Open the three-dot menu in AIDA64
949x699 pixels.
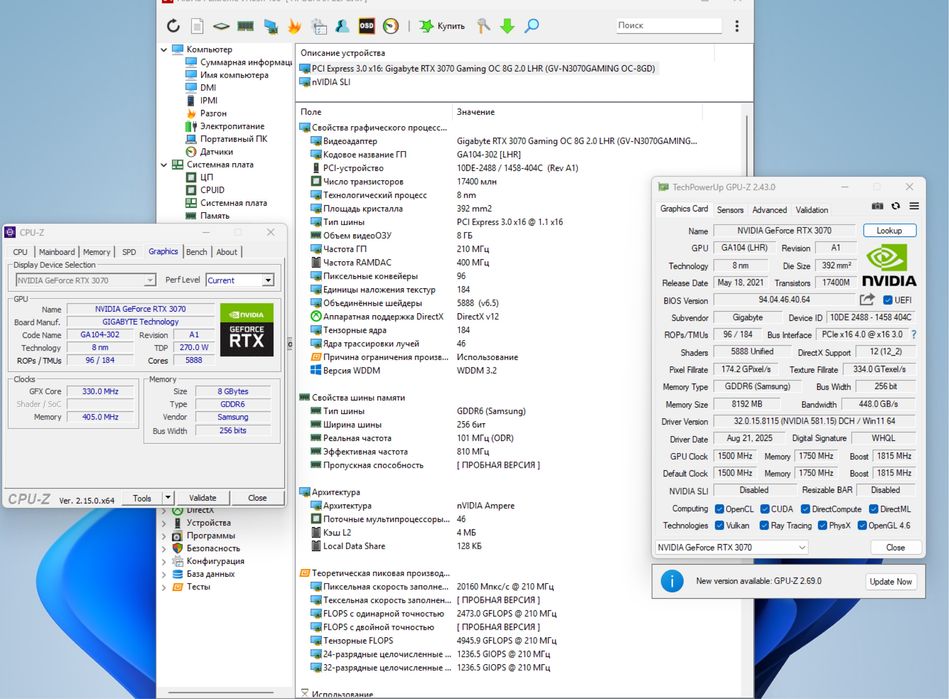(737, 26)
